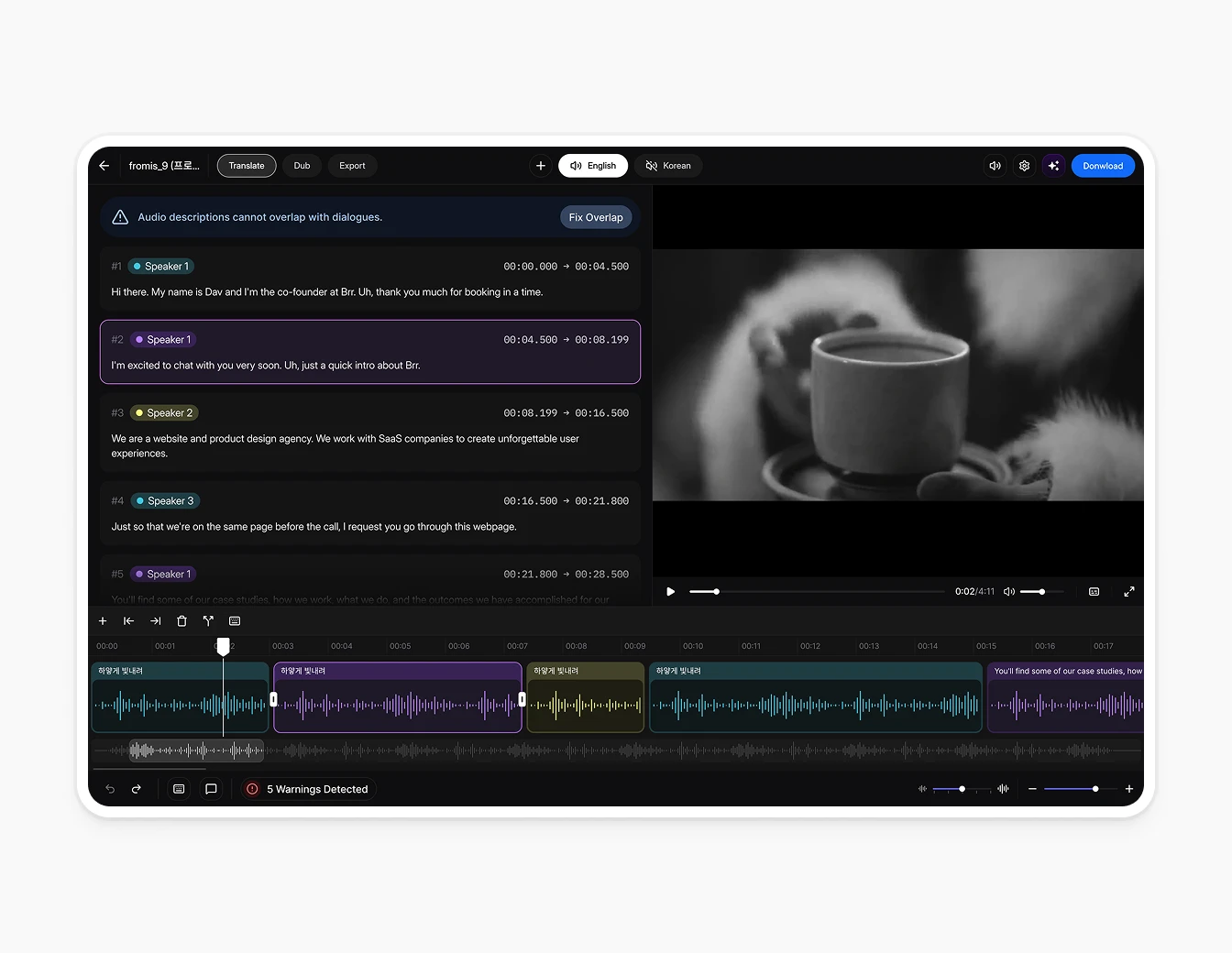Jump to timeline end with the skip-forward icon
This screenshot has height=953, width=1232.
tap(155, 620)
